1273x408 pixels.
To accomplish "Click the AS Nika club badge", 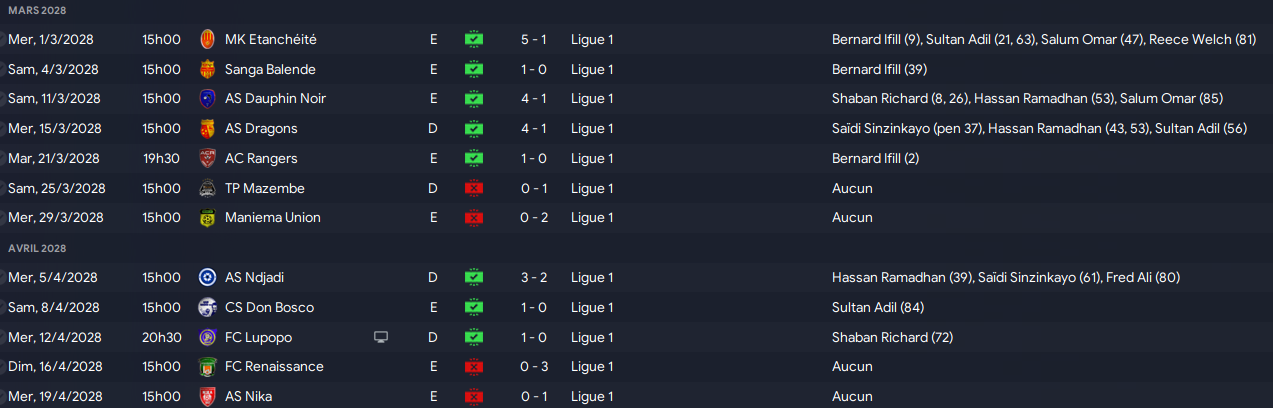I will 207,396.
